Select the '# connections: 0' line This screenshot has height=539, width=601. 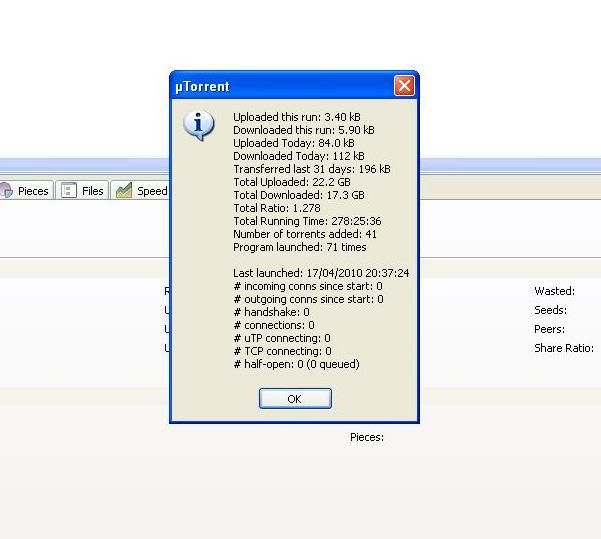pos(274,325)
